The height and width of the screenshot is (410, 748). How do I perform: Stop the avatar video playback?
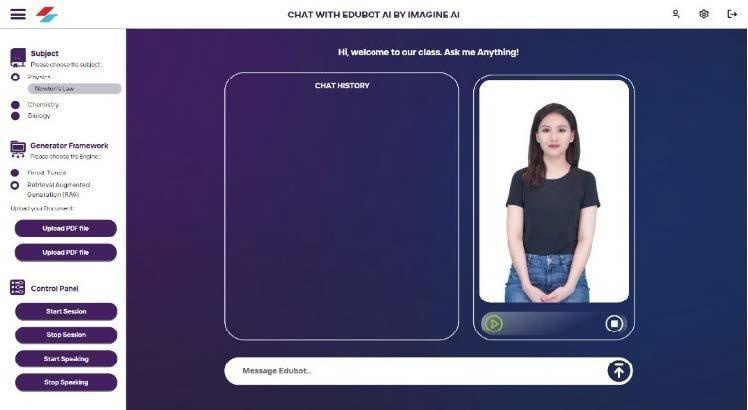(x=614, y=324)
